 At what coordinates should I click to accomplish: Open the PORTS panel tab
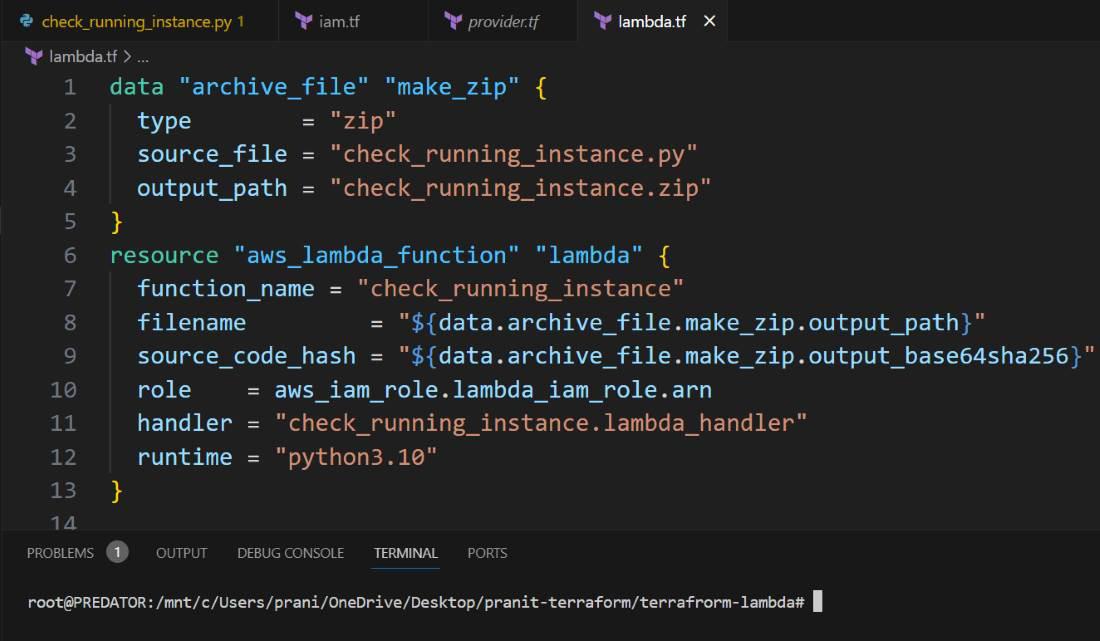point(487,553)
